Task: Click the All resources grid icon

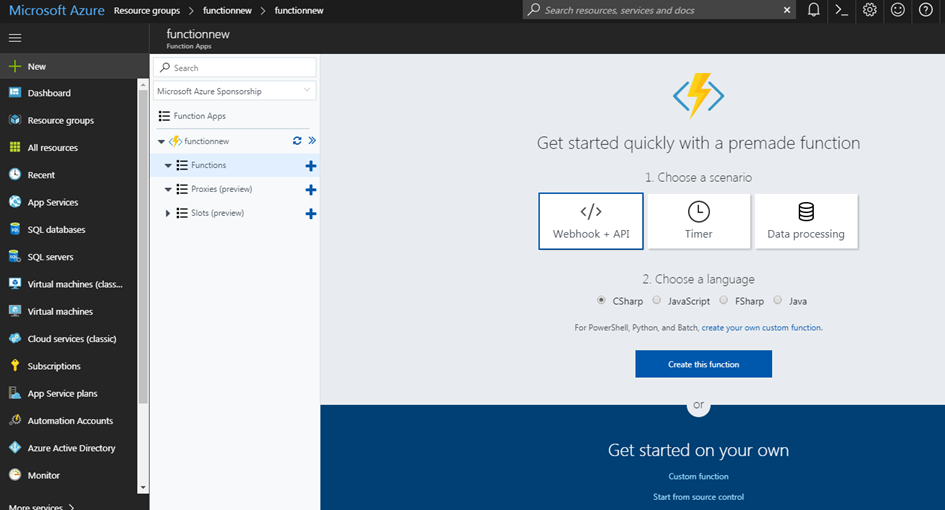Action: [15, 147]
